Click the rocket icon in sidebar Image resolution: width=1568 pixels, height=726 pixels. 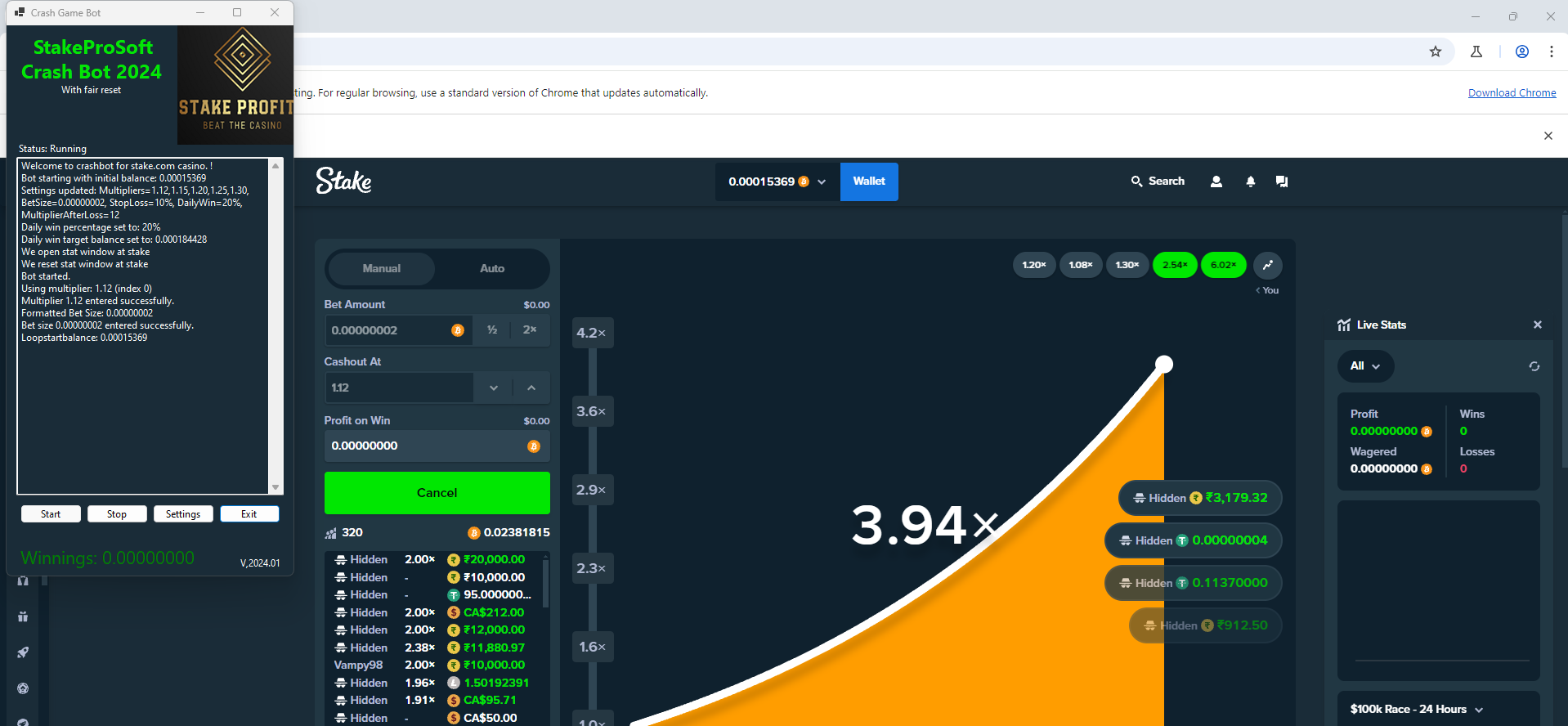click(x=23, y=652)
